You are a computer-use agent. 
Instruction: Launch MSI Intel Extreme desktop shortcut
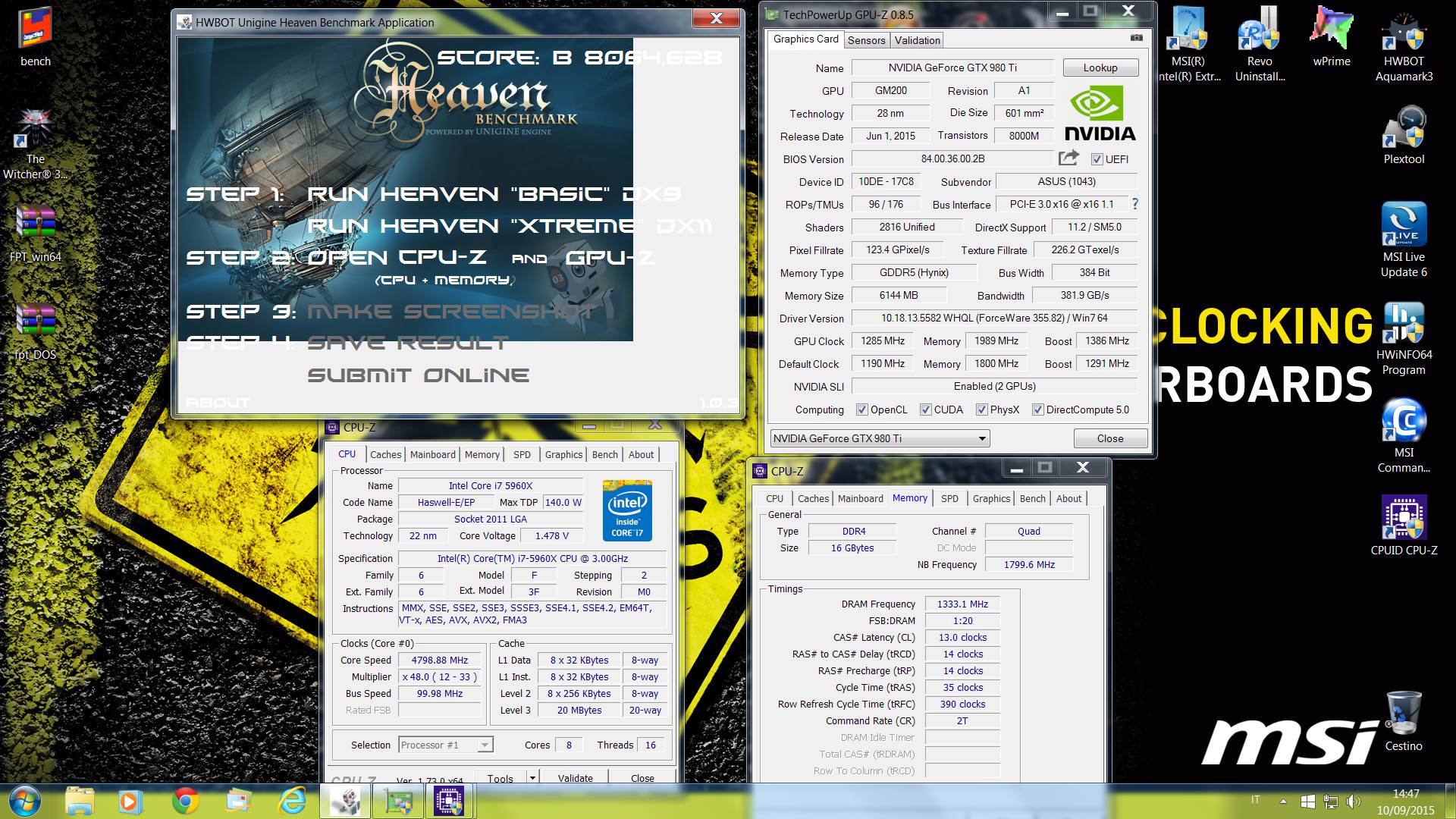point(1188,44)
